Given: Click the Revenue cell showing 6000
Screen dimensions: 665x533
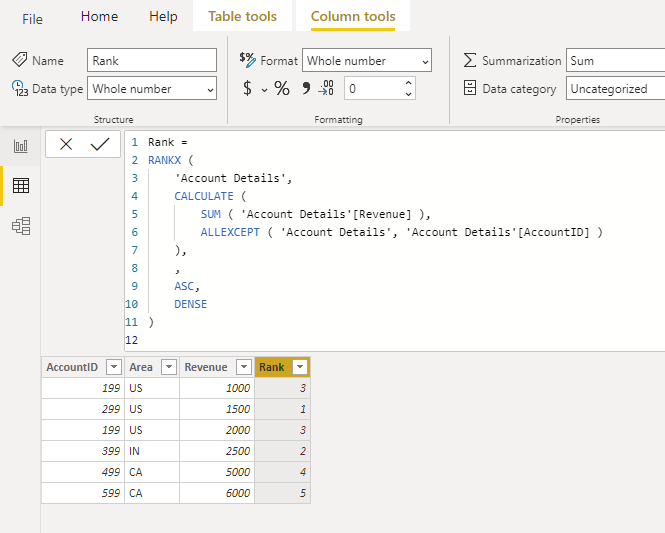Looking at the screenshot, I should pyautogui.click(x=217, y=493).
